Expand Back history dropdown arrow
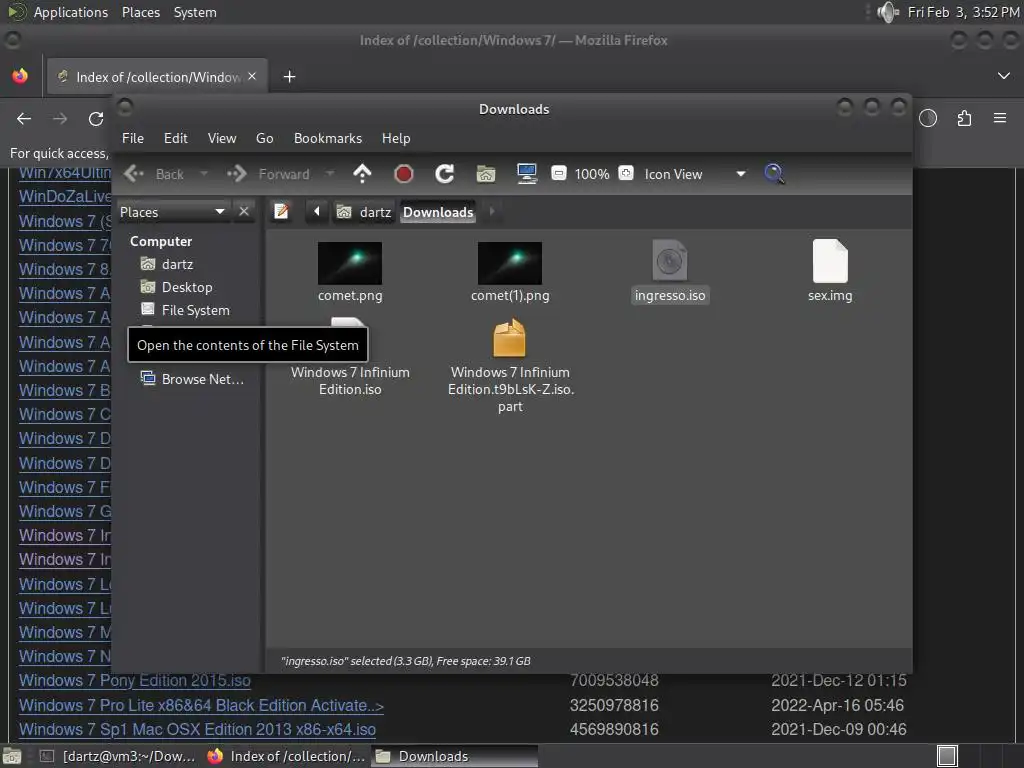The image size is (1024, 768). click(x=204, y=174)
